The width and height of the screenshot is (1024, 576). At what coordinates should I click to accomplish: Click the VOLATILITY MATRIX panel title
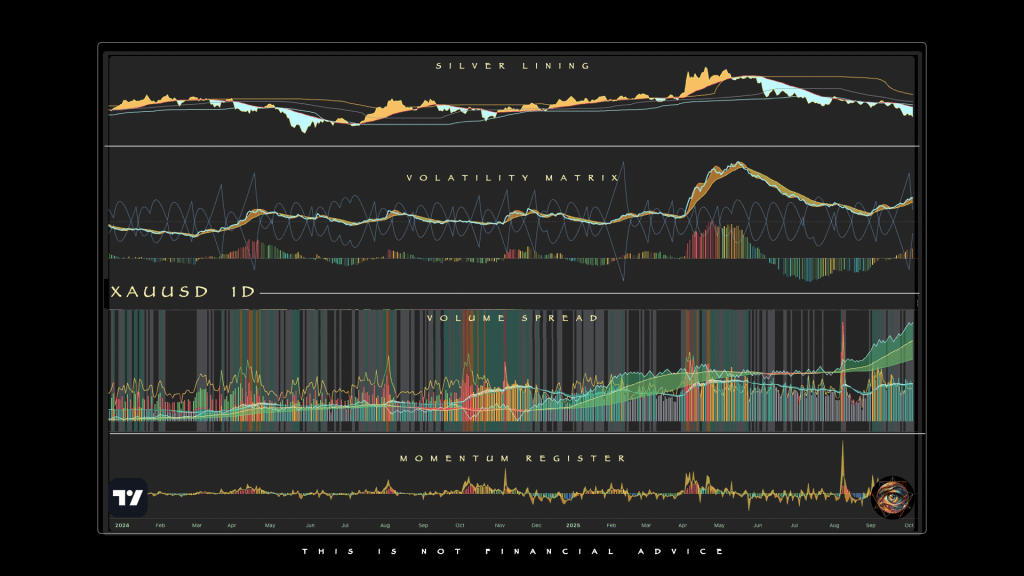[x=513, y=178]
